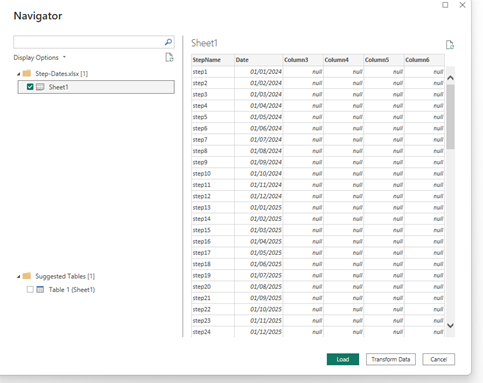Click the preview scrollbar up arrow

tap(450, 78)
